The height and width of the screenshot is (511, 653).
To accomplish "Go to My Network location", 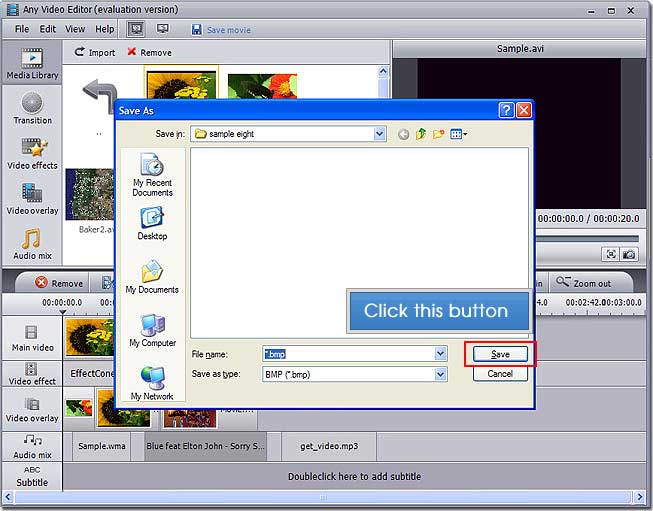I will 152,383.
